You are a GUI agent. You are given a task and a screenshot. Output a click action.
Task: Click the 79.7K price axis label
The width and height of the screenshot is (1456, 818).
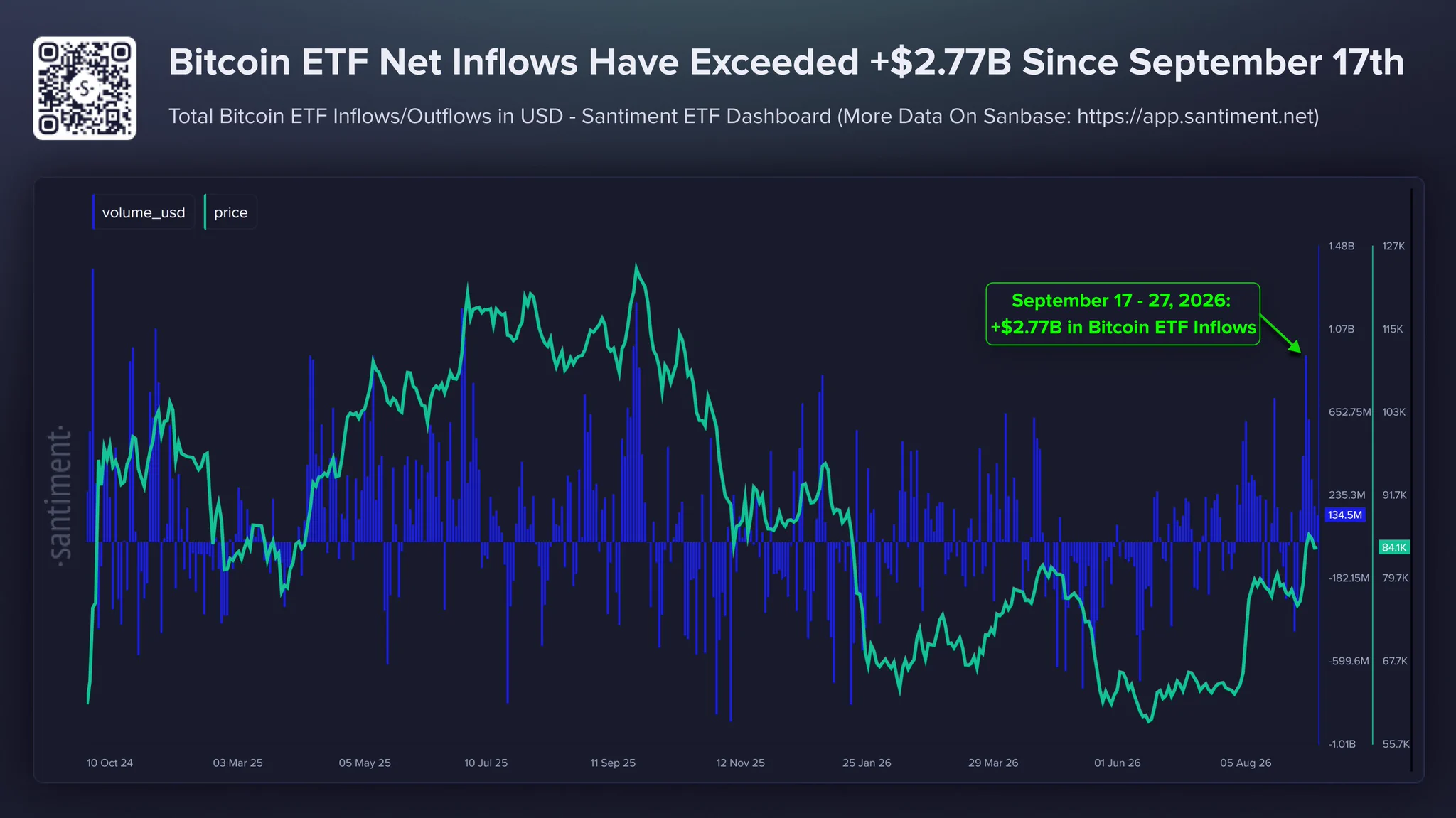[x=1395, y=578]
